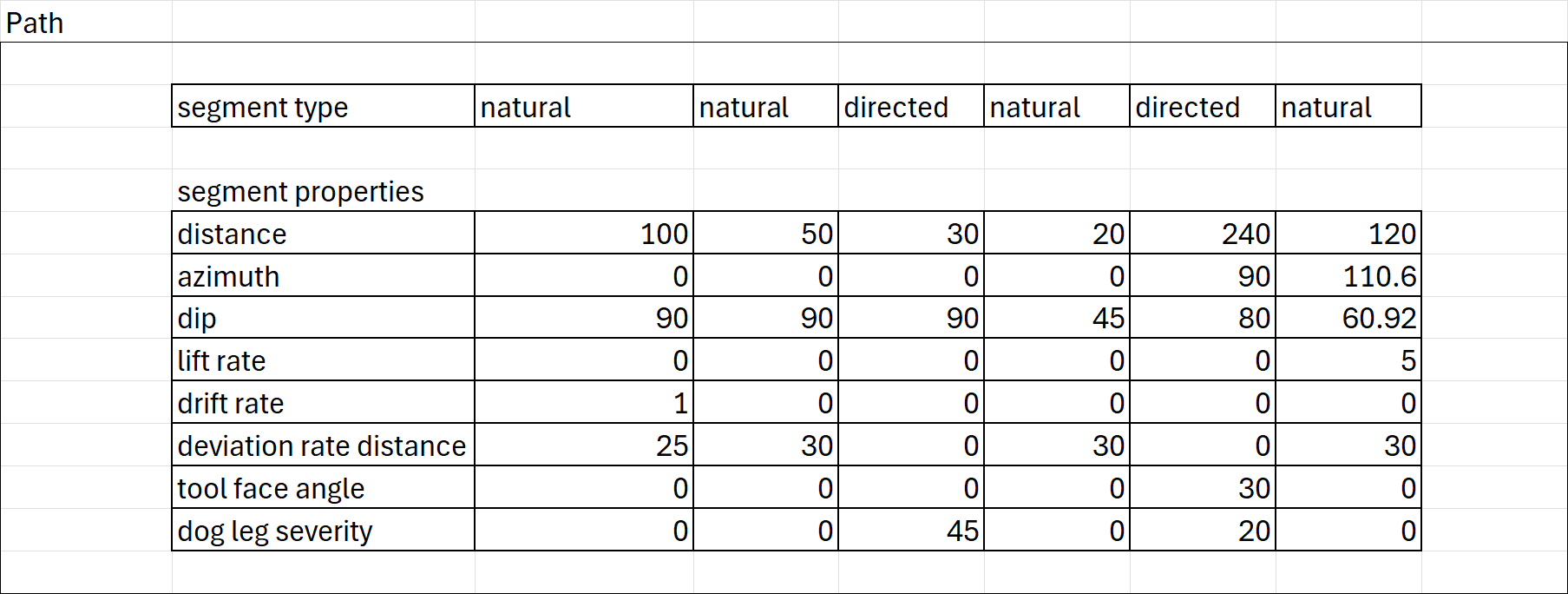Select the azimuth row label cell
The image size is (1568, 594).
click(x=324, y=275)
